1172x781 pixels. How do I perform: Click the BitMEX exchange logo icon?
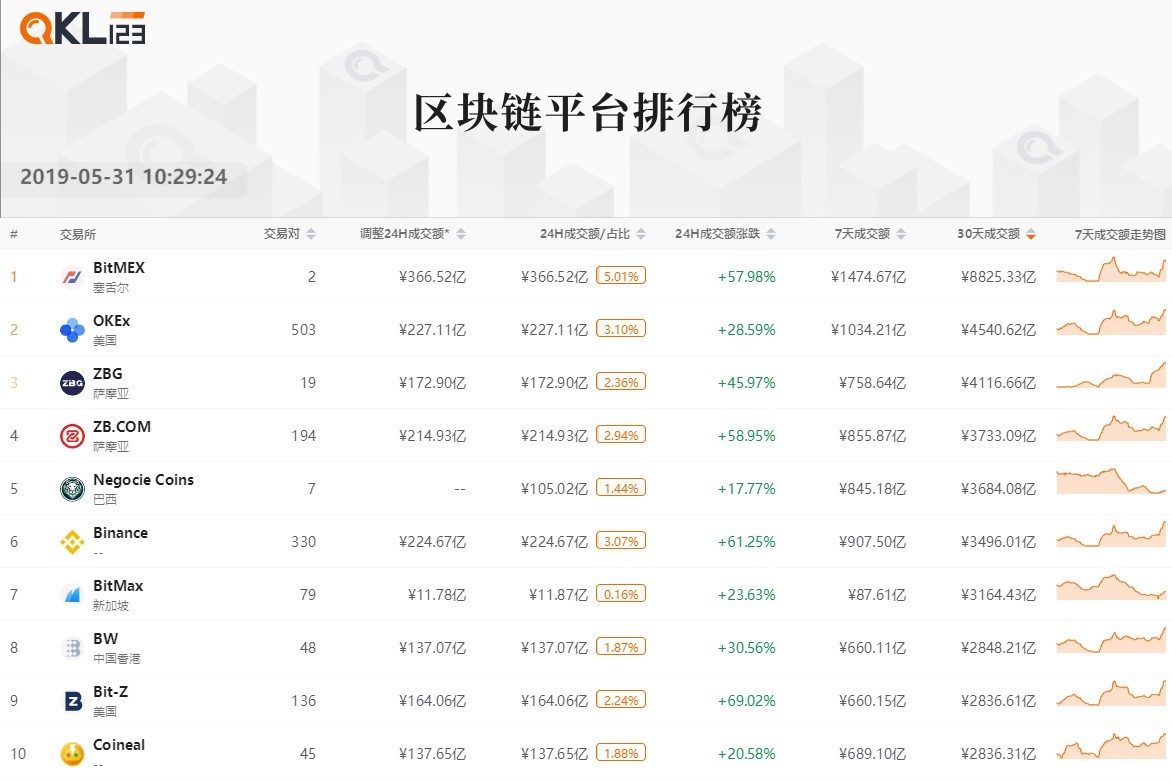[x=72, y=277]
